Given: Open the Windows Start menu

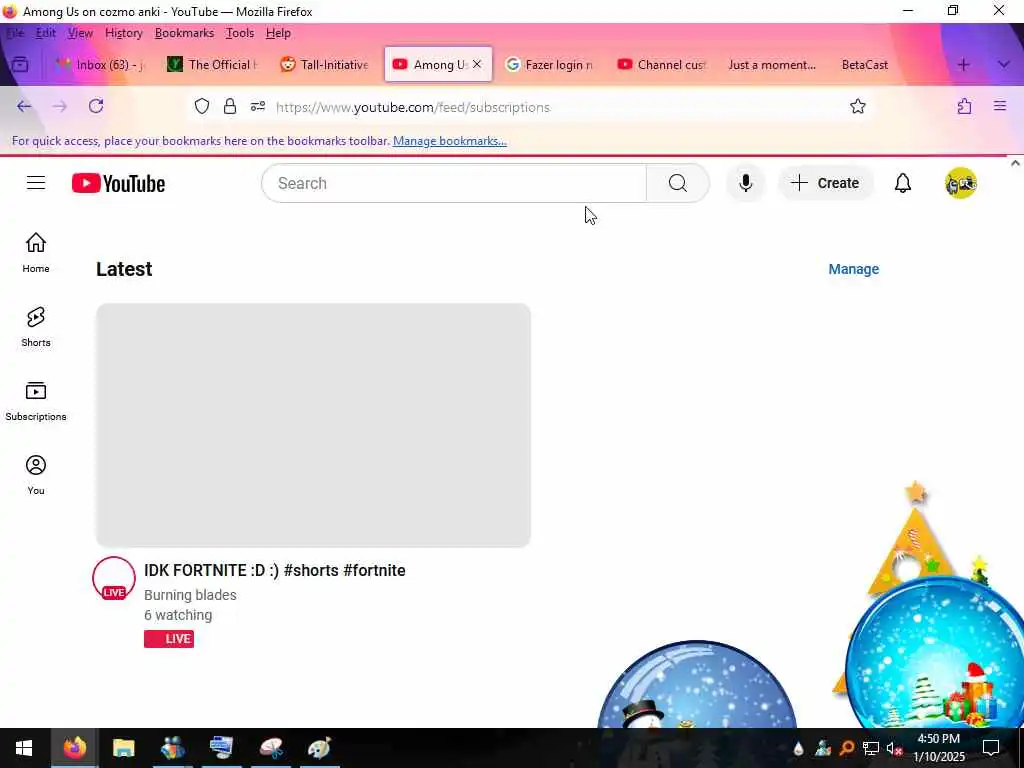Looking at the screenshot, I should tap(24, 748).
